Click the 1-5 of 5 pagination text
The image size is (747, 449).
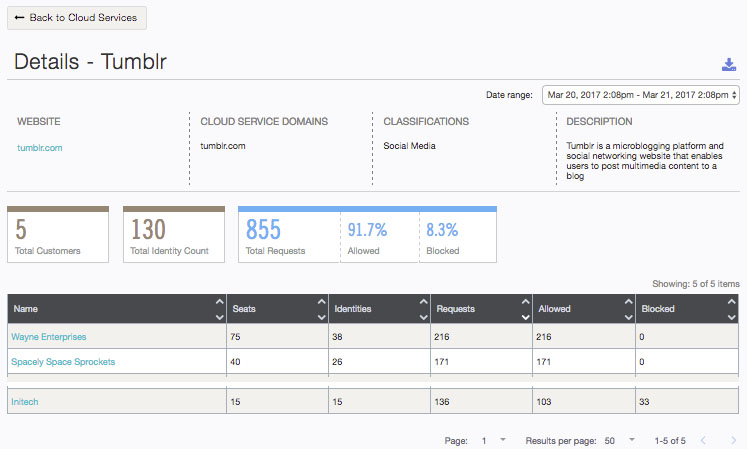point(670,440)
